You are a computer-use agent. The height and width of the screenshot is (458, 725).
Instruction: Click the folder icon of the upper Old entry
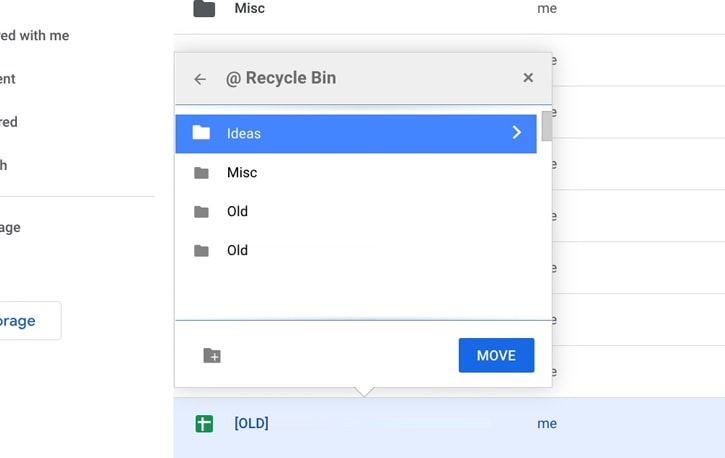tap(201, 212)
